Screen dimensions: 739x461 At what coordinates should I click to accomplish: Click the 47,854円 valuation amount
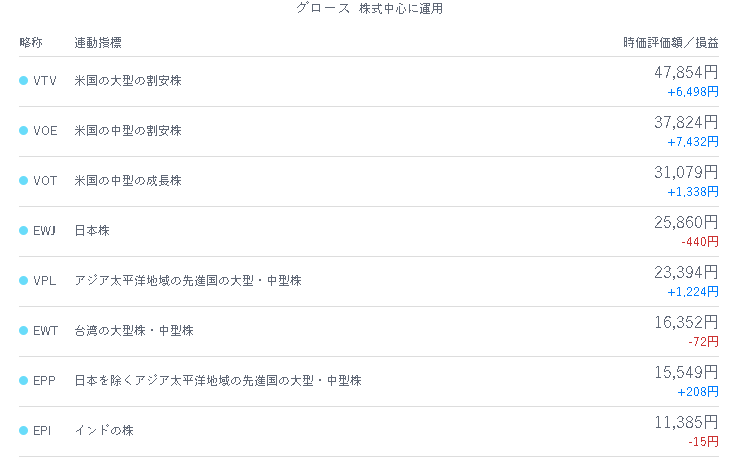(686, 72)
